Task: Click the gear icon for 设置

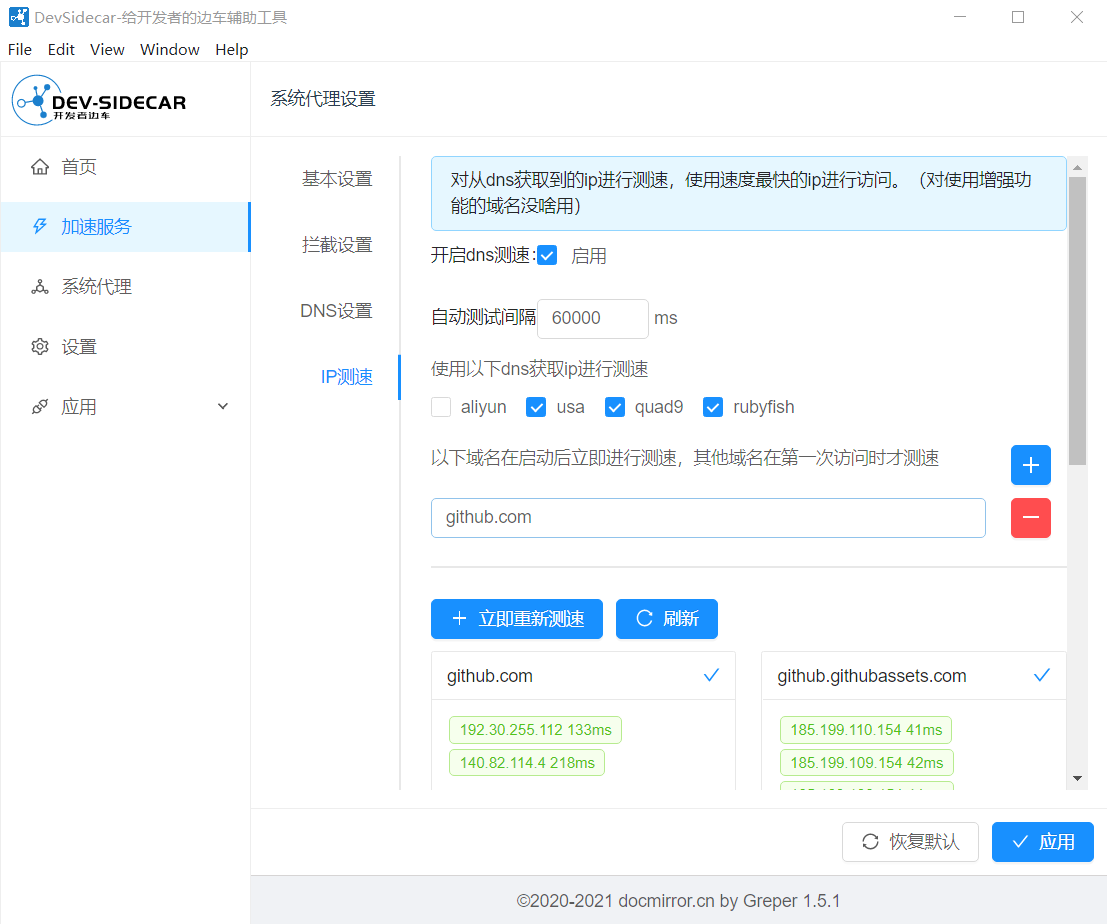Action: [x=40, y=347]
